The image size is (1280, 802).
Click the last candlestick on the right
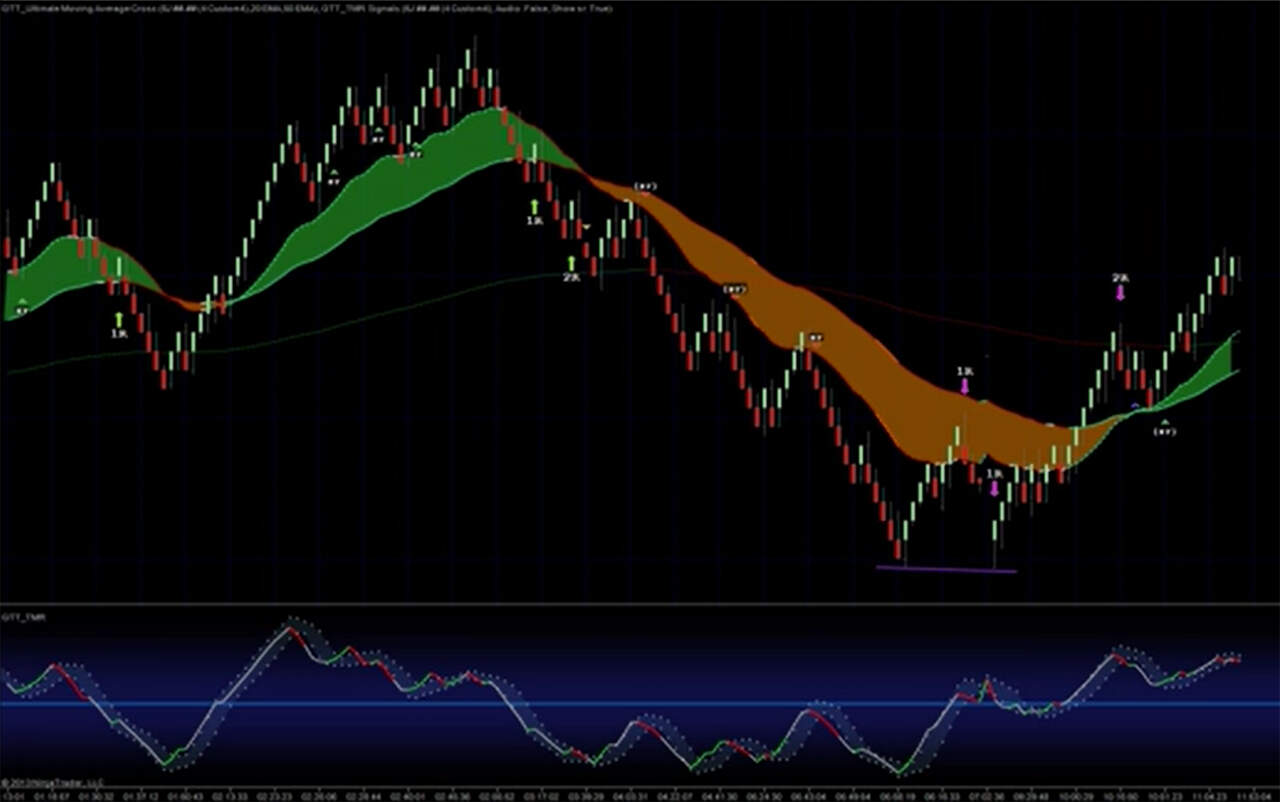1234,266
